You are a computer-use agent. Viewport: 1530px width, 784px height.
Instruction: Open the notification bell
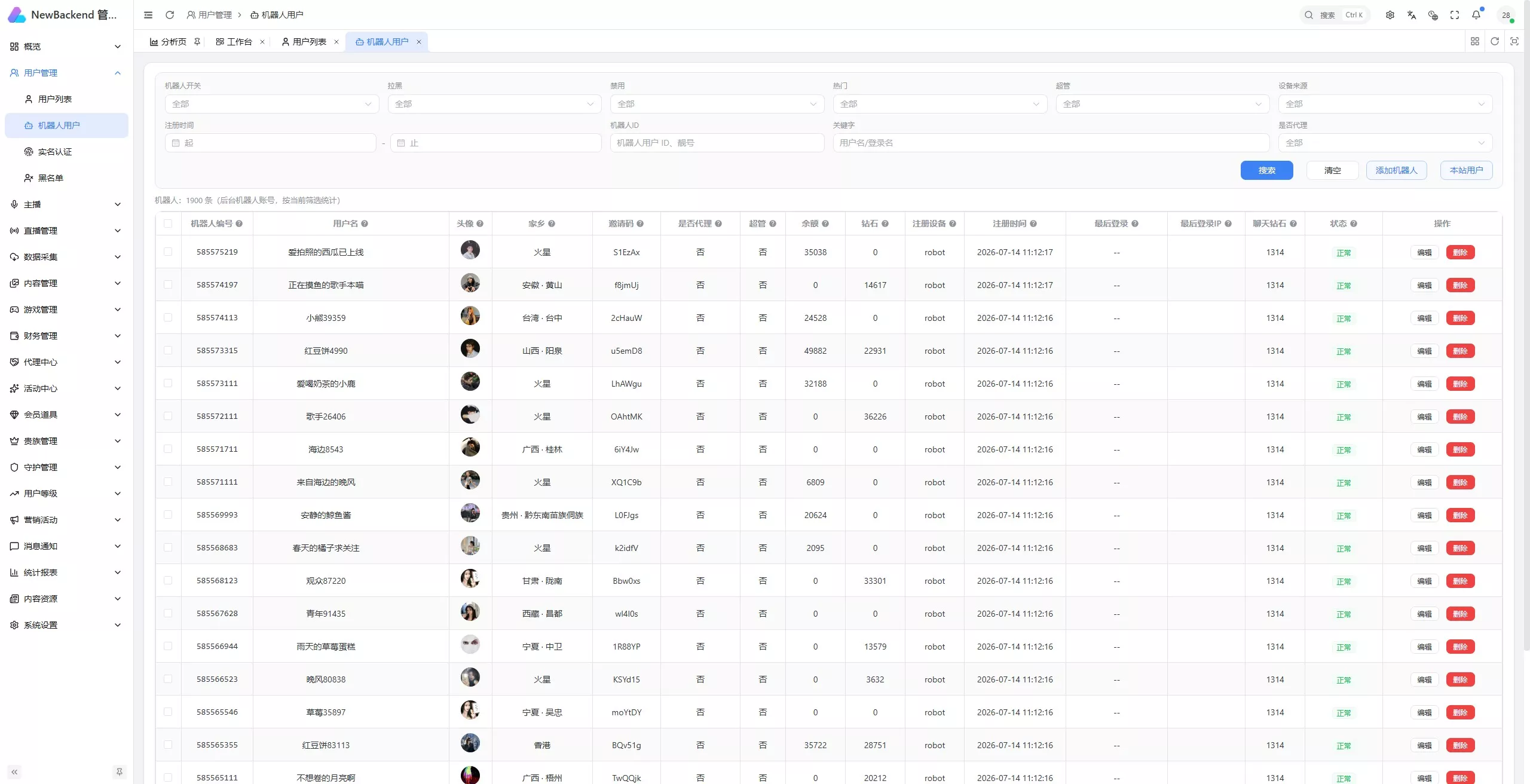[1476, 15]
